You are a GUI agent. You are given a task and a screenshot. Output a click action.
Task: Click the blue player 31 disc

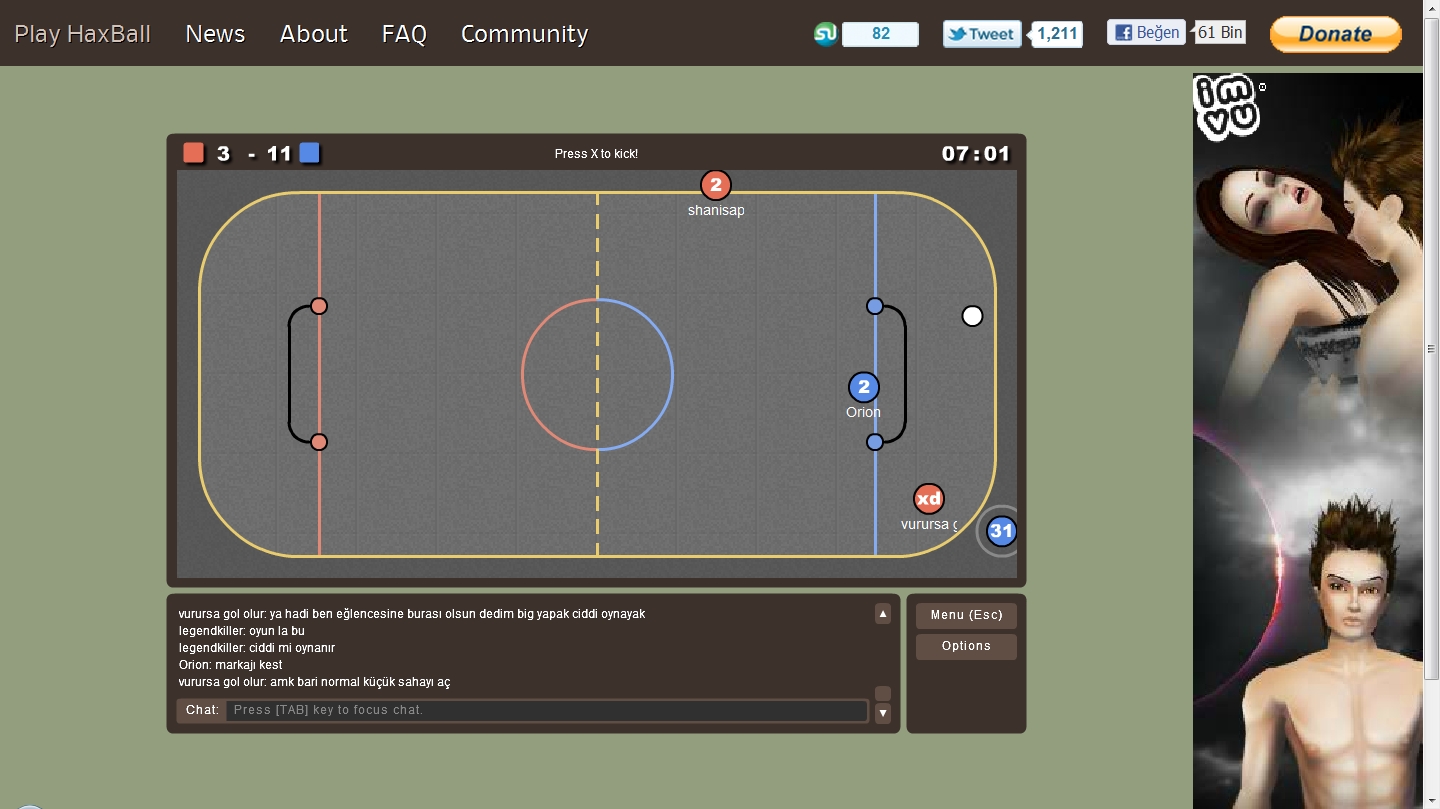(x=1001, y=531)
